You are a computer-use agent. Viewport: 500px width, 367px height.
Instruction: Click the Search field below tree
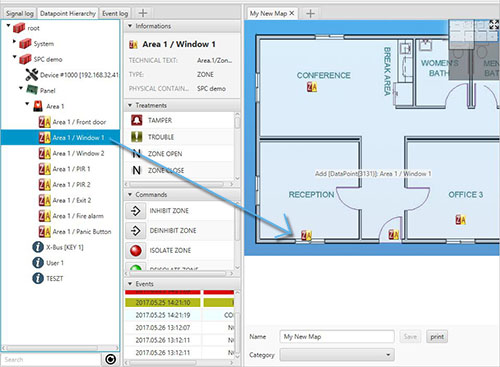tap(51, 359)
